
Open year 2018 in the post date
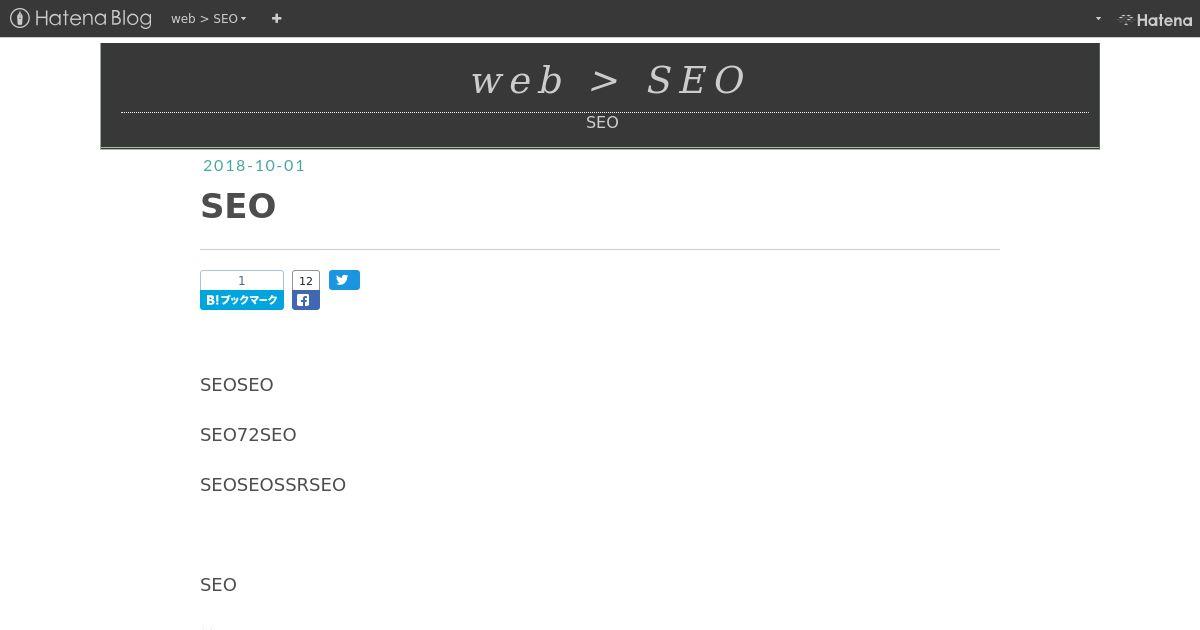click(x=223, y=166)
